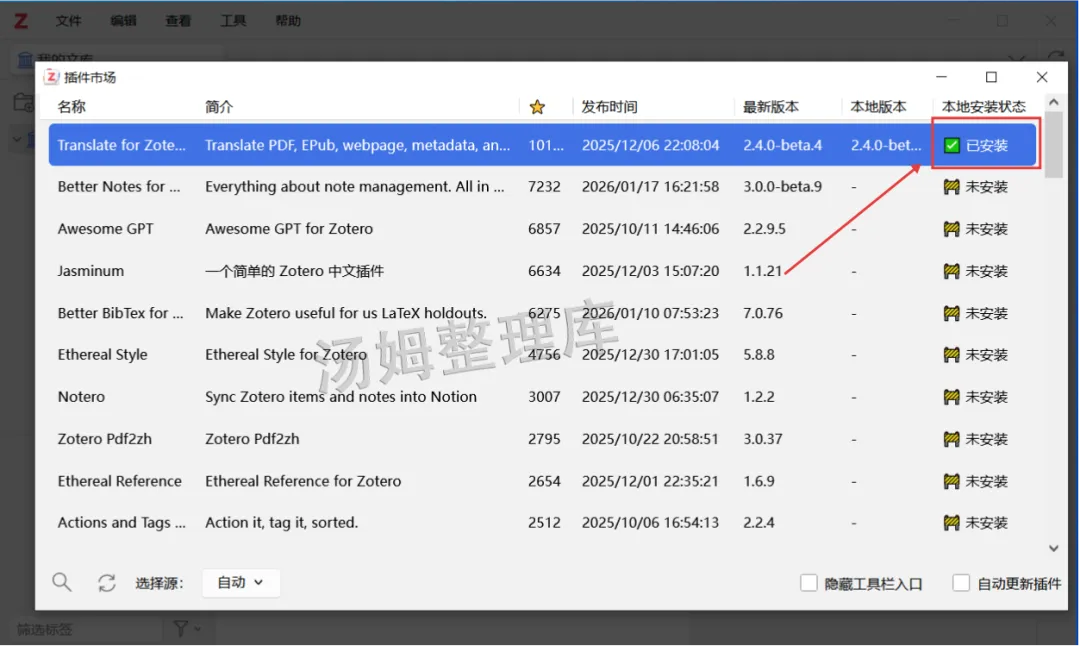Sort by the 名称 column header
Image resolution: width=1080 pixels, height=646 pixels.
coord(72,107)
